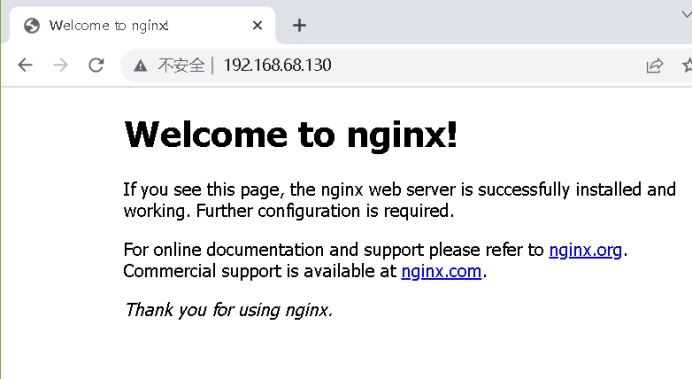Image resolution: width=693 pixels, height=379 pixels.
Task: Click the 'Further configuration is required.' sentence
Action: tap(325, 211)
